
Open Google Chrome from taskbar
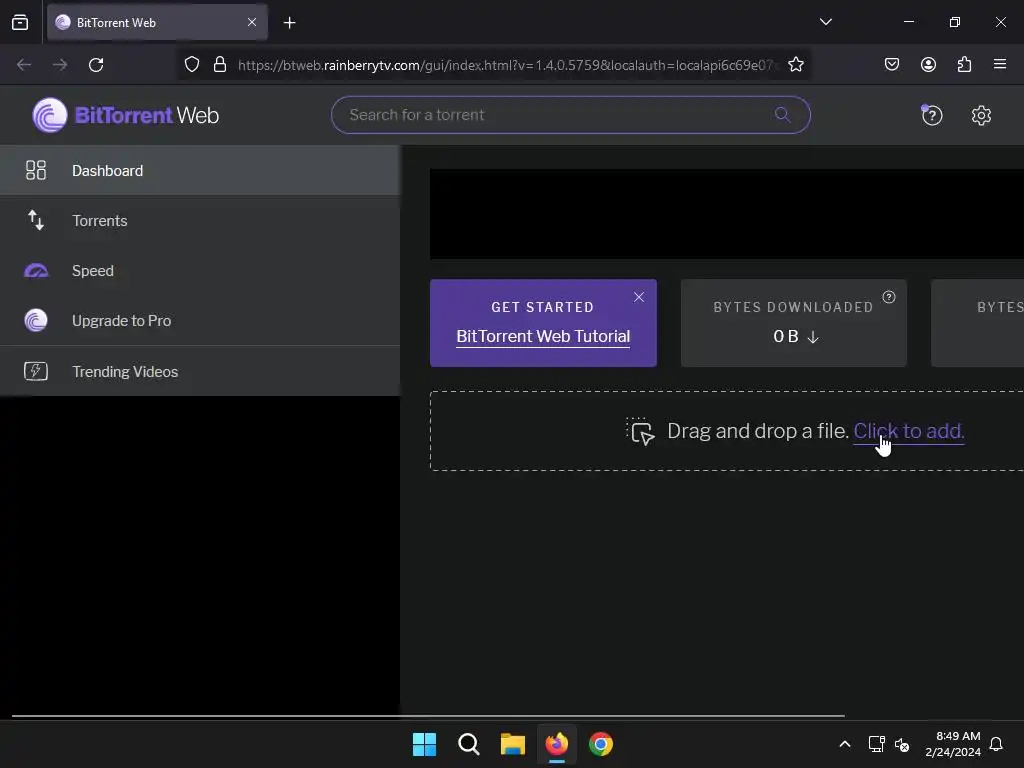(601, 744)
